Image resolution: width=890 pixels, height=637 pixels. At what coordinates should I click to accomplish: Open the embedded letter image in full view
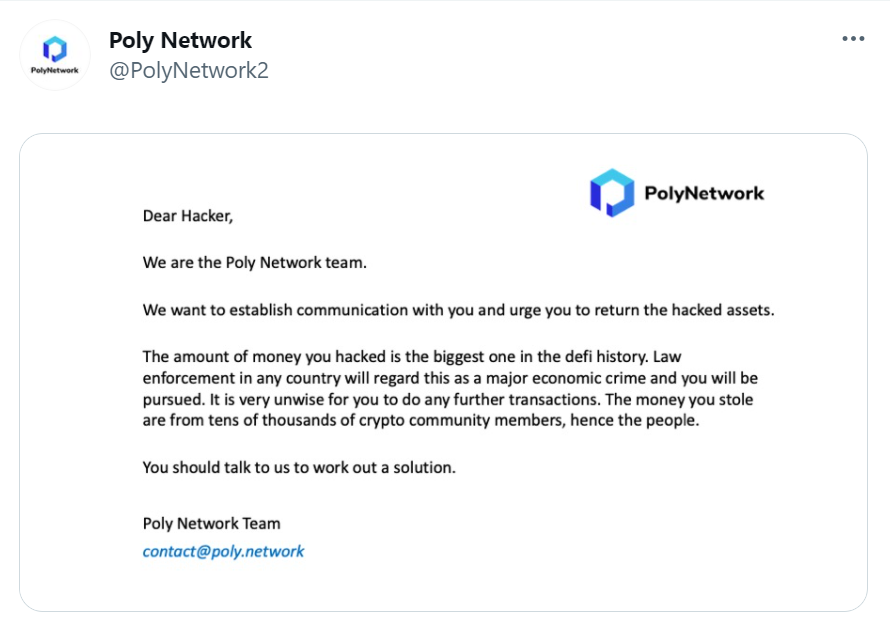[443, 372]
